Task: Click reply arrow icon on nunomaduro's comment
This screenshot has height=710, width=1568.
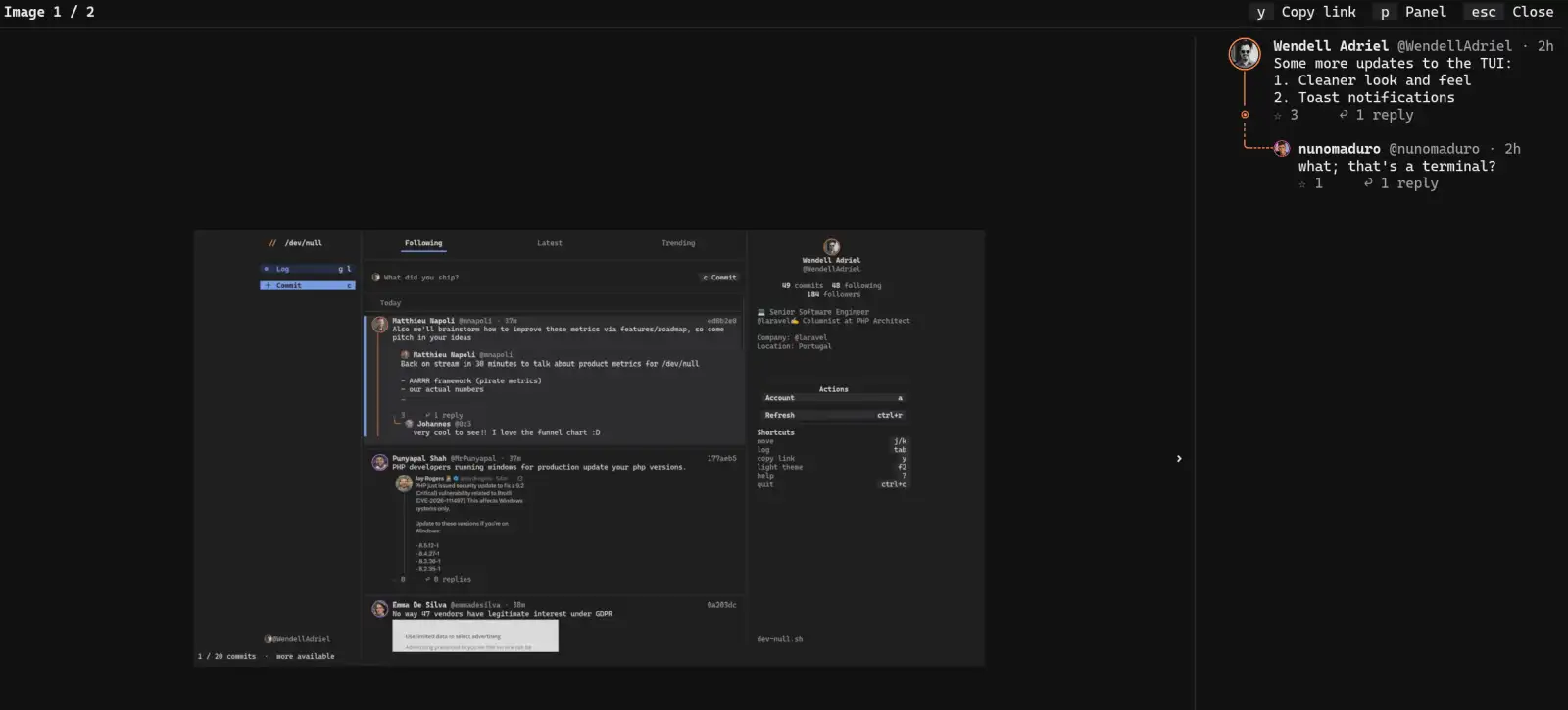Action: pyautogui.click(x=1368, y=183)
